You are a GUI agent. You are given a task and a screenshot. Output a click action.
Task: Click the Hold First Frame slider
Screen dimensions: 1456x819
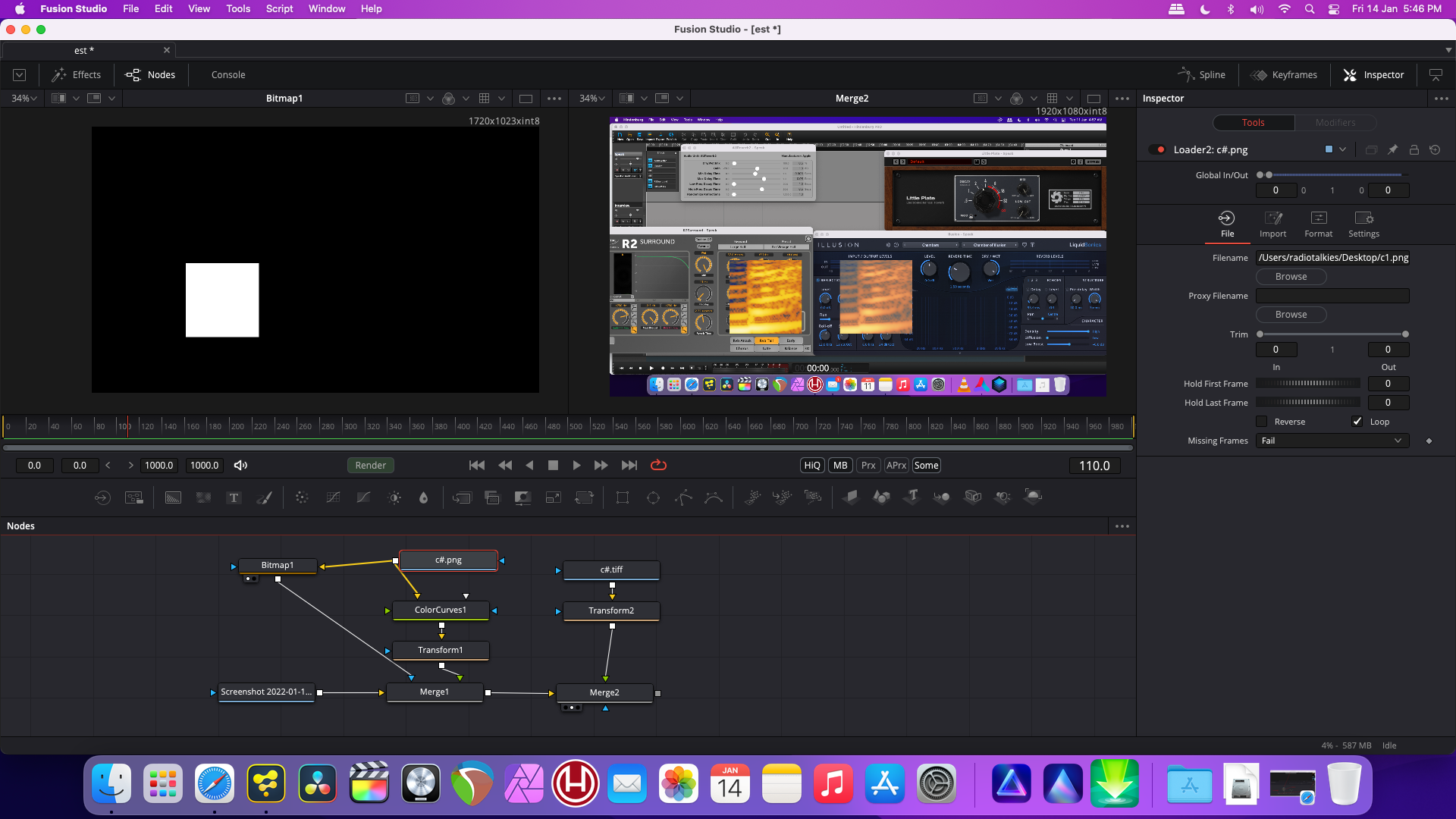pyautogui.click(x=1308, y=384)
